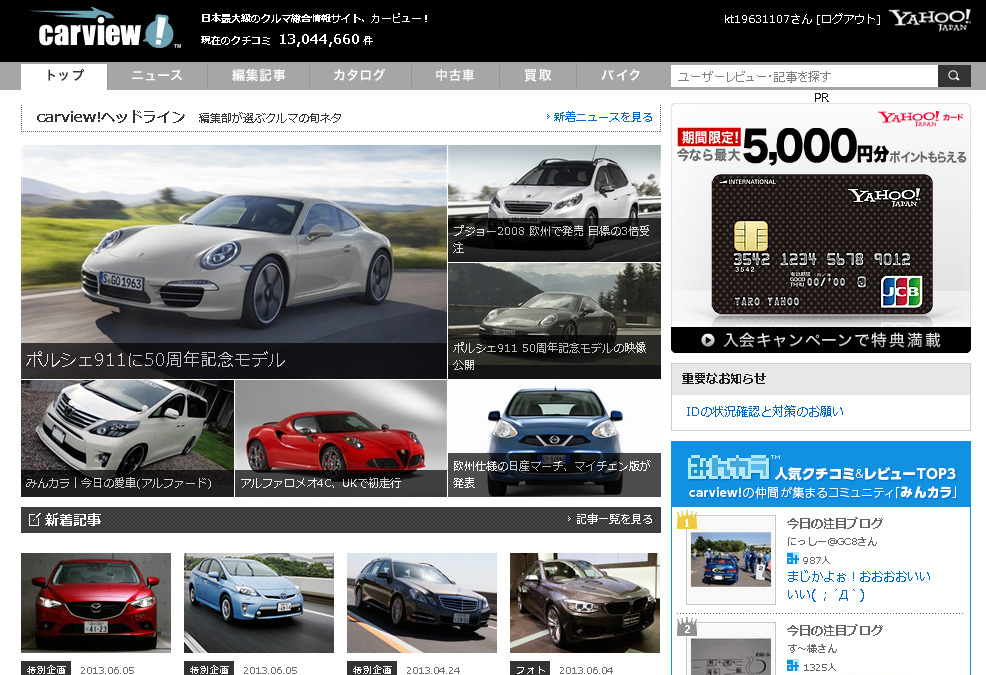This screenshot has height=675, width=986.
Task: Focus the ユーザーレビュー・記事を探す search field
Action: click(805, 76)
